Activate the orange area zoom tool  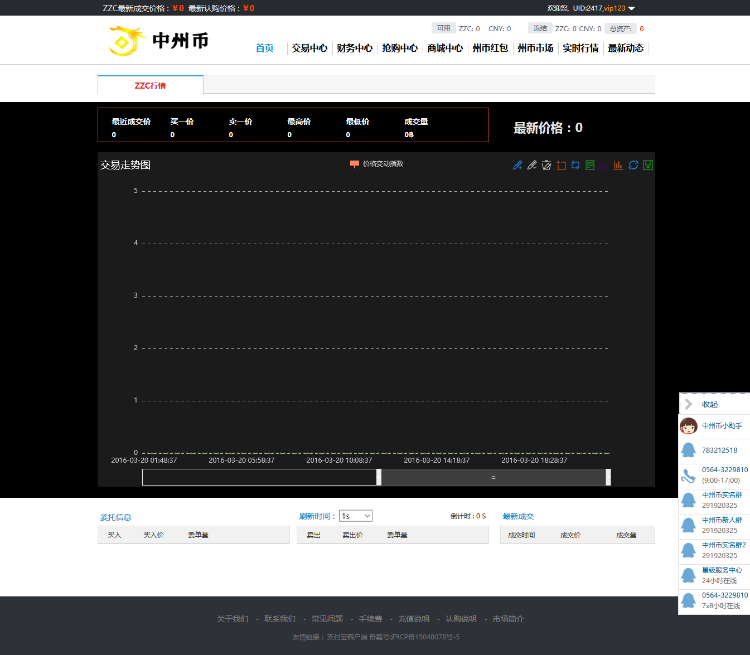tap(561, 165)
